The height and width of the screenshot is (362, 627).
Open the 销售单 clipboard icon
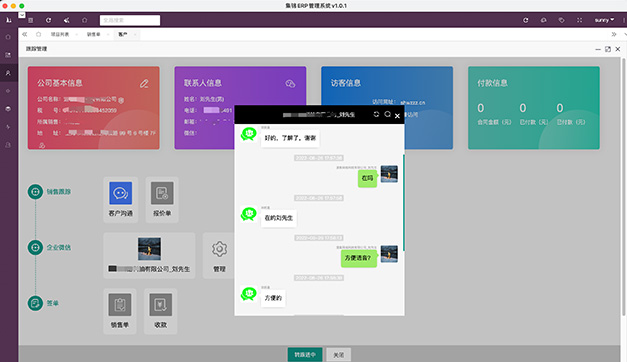pos(120,305)
